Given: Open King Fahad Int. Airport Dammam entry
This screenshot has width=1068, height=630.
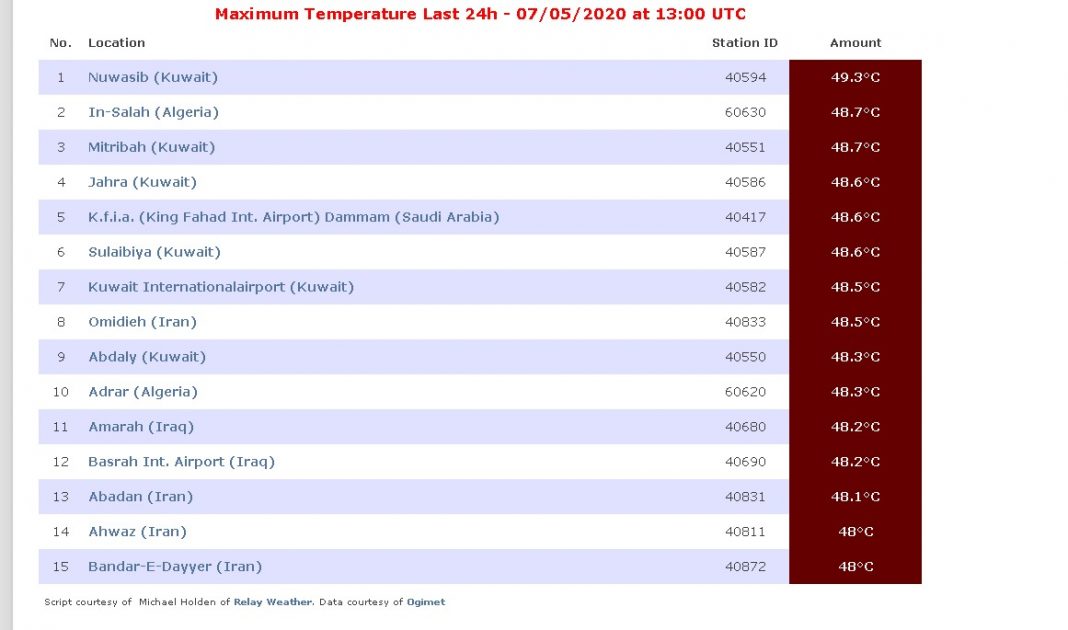Looking at the screenshot, I should coord(293,217).
